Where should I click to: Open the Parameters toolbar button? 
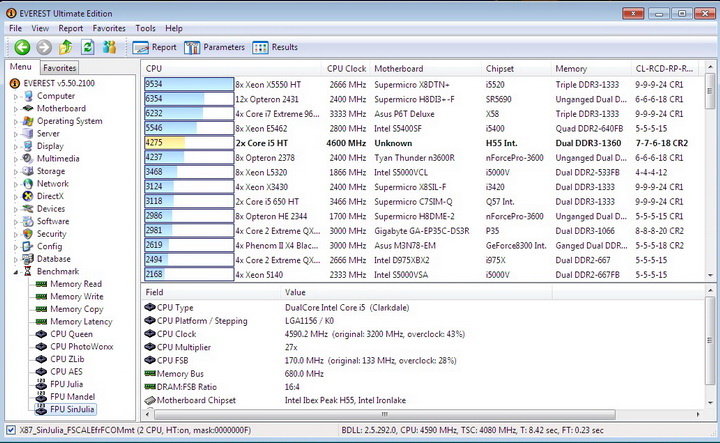pyautogui.click(x=214, y=47)
